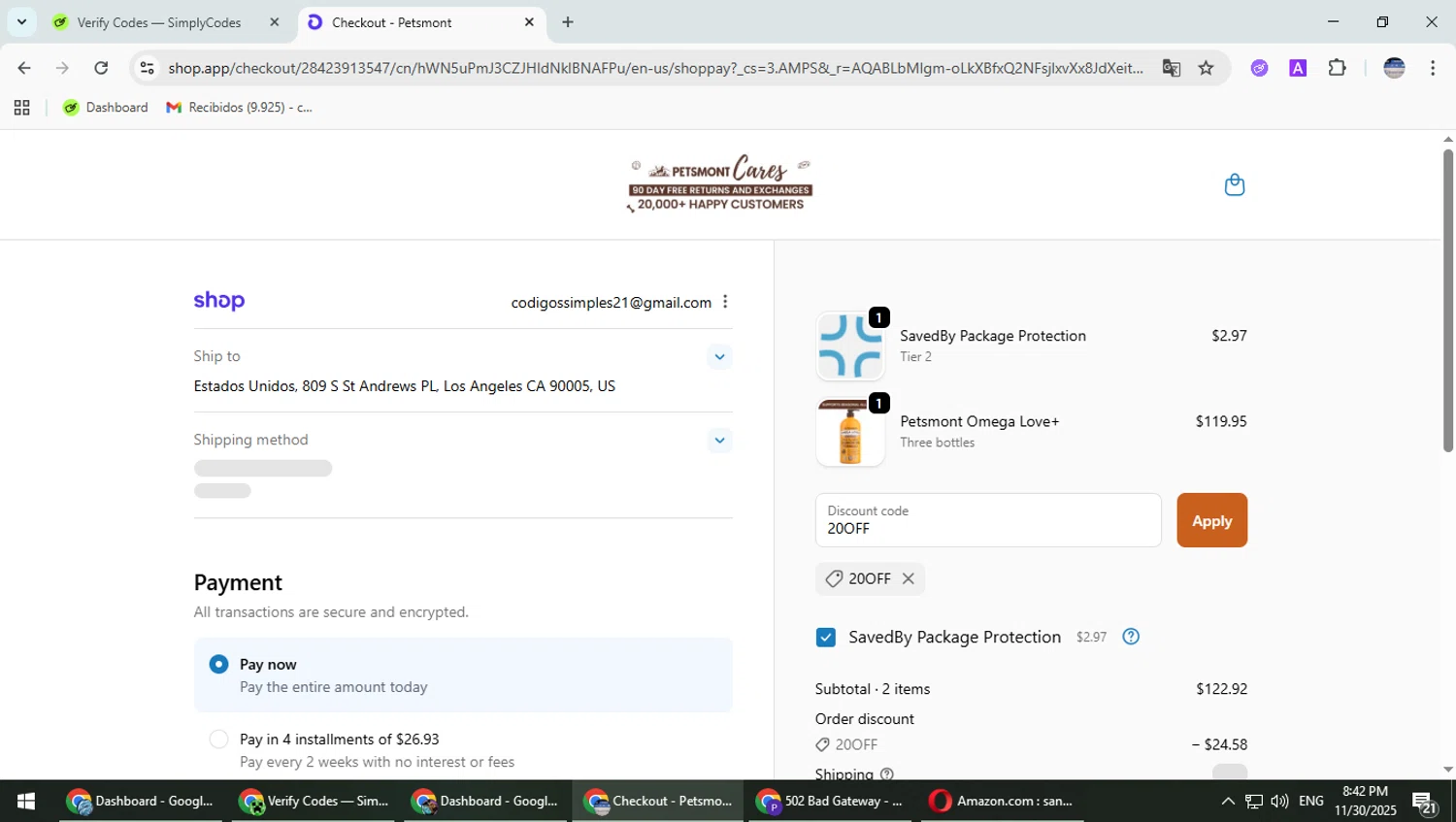Click the taskbar clock and date
Image resolution: width=1456 pixels, height=822 pixels.
tap(1365, 801)
